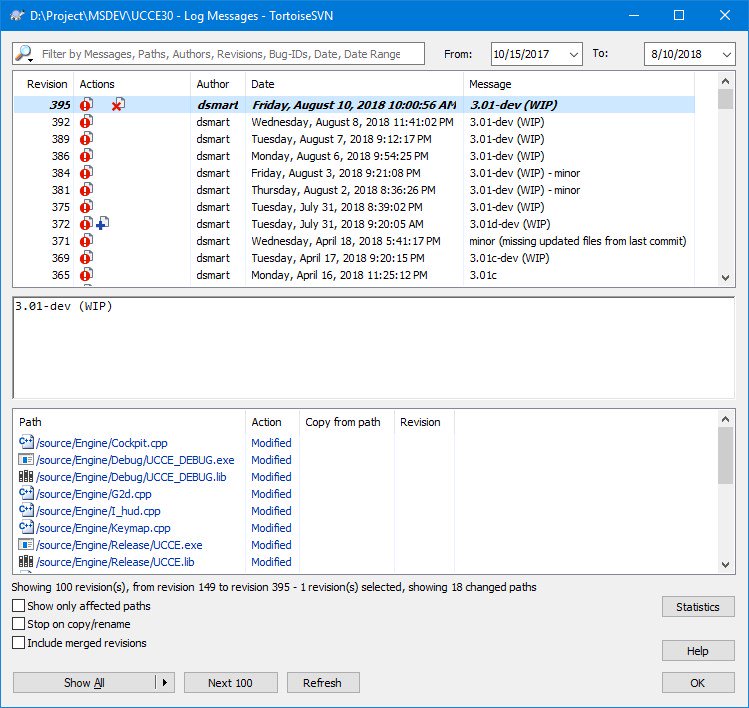The width and height of the screenshot is (749, 708).
Task: Click the C++ file icon of I_hud.cpp
Action: pos(26,510)
